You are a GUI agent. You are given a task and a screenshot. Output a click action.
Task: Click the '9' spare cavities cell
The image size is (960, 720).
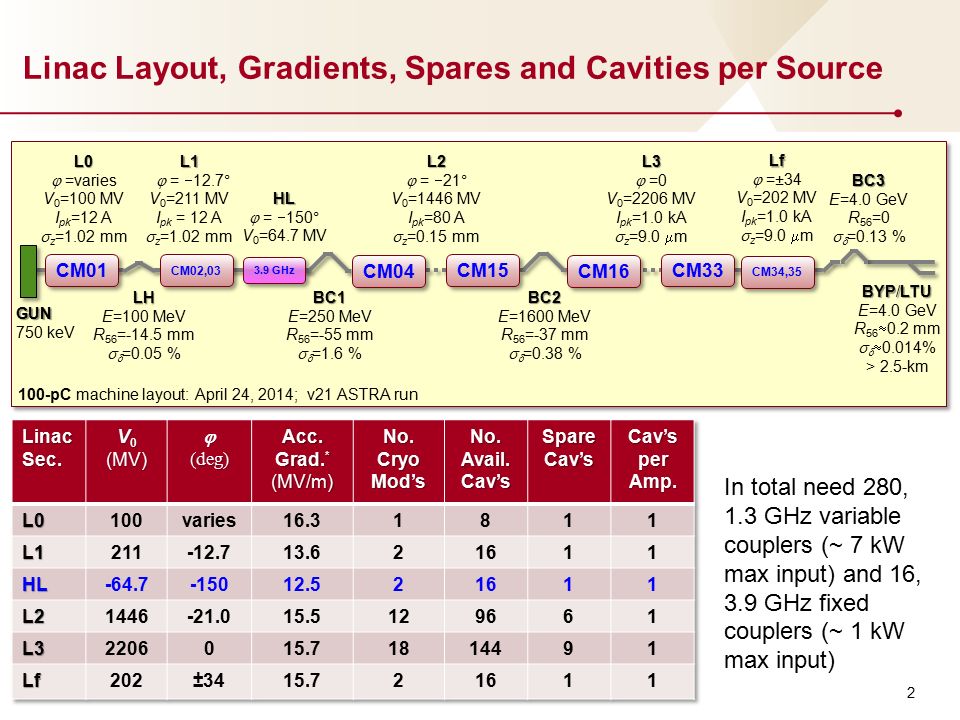point(568,648)
